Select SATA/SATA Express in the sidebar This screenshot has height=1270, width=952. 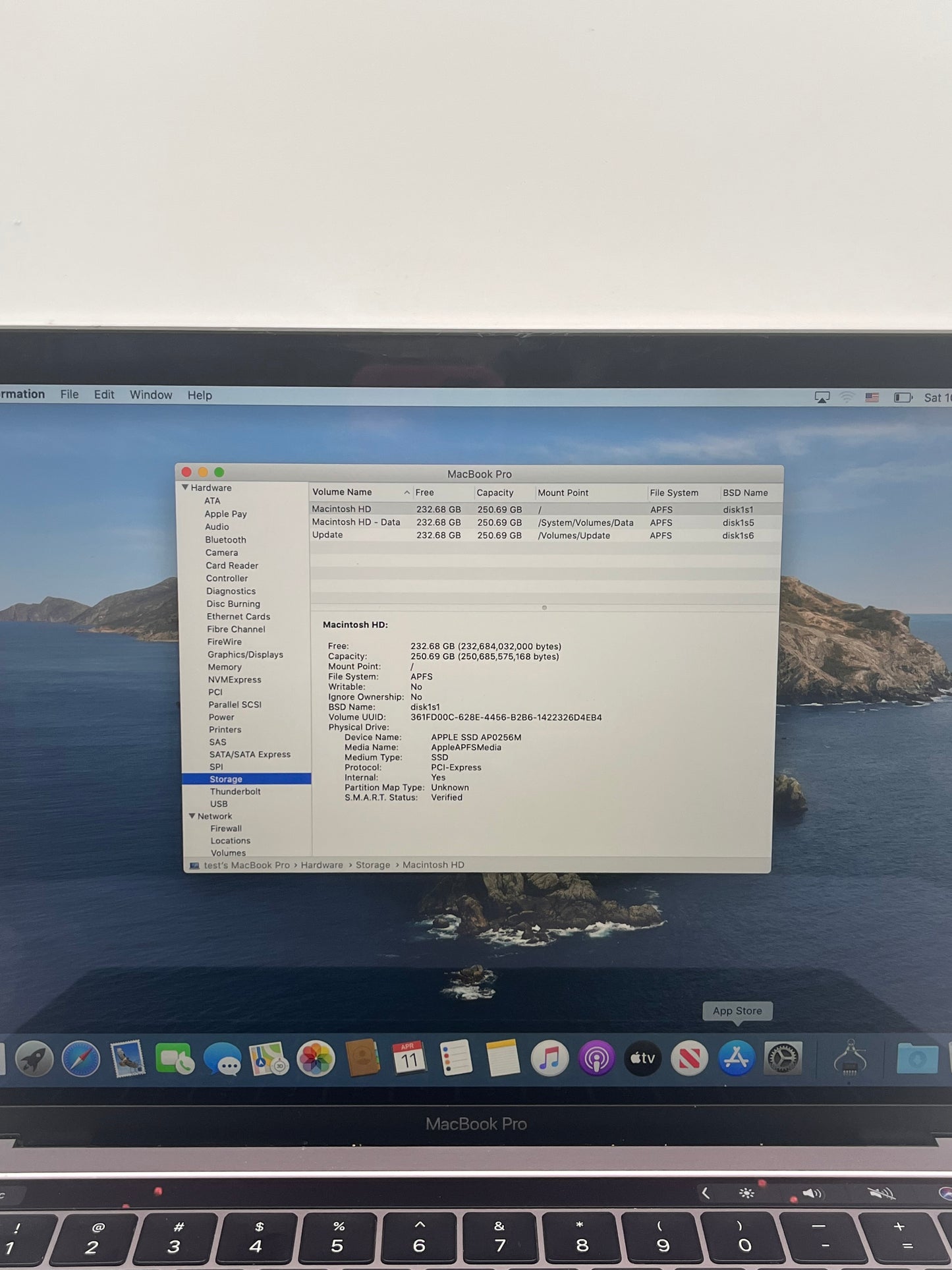(x=250, y=755)
